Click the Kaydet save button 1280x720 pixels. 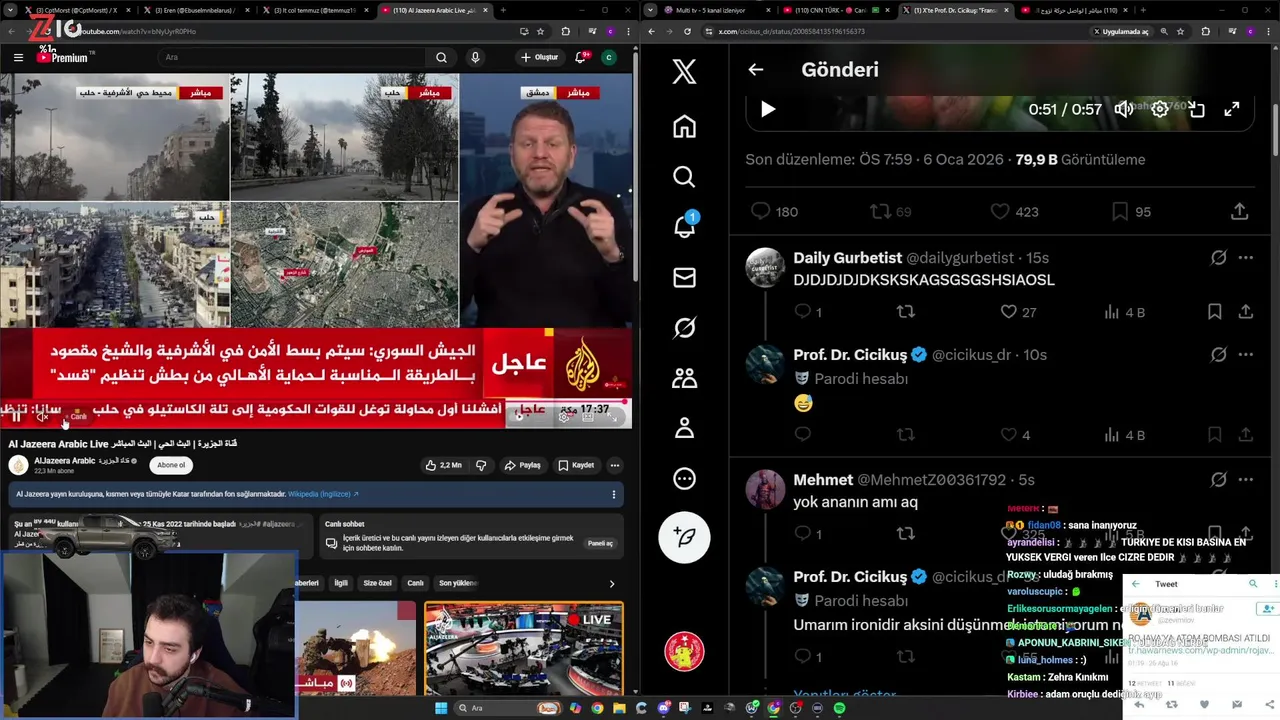click(576, 465)
